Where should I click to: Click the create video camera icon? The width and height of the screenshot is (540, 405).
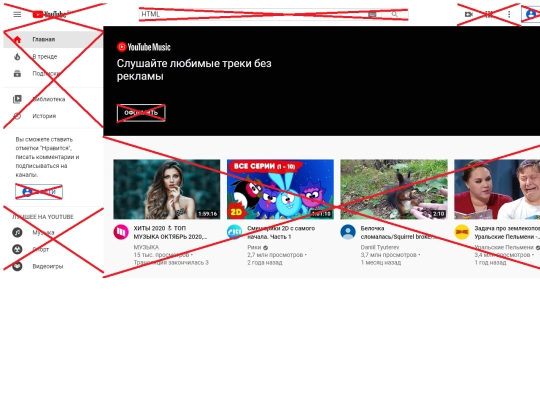coord(468,14)
